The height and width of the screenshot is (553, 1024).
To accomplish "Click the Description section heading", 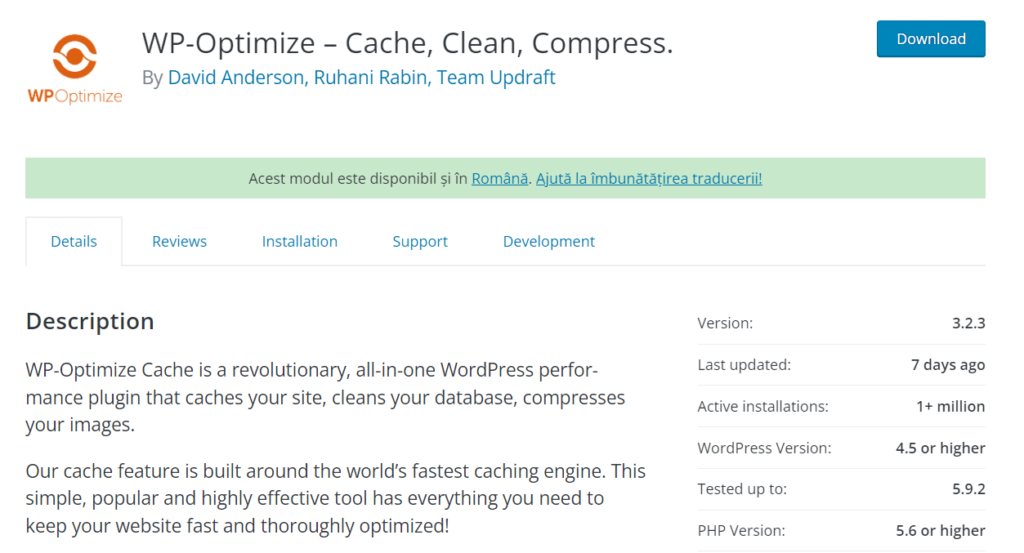I will (90, 321).
